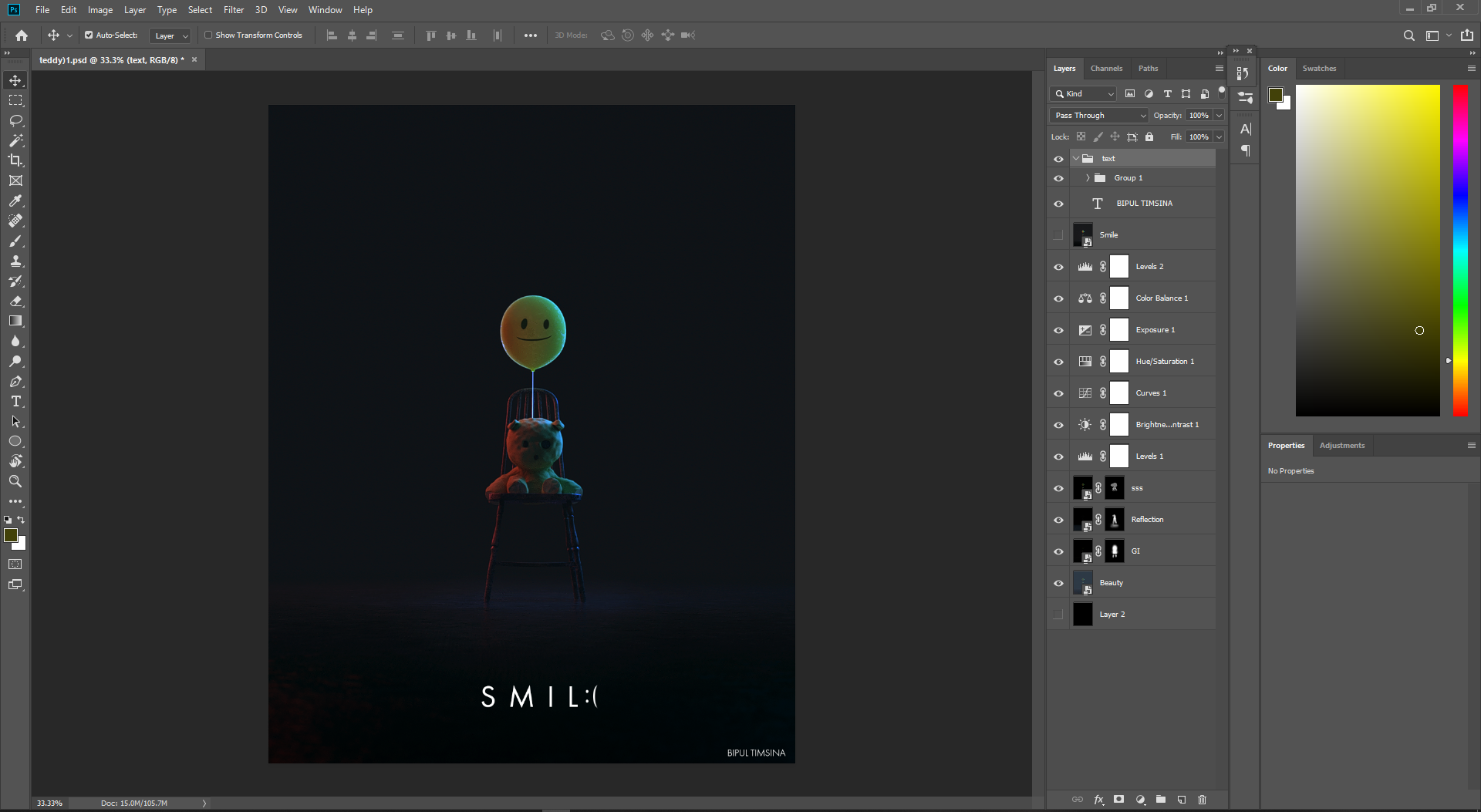The width and height of the screenshot is (1481, 812).
Task: Show the Smile layer
Action: (x=1058, y=234)
